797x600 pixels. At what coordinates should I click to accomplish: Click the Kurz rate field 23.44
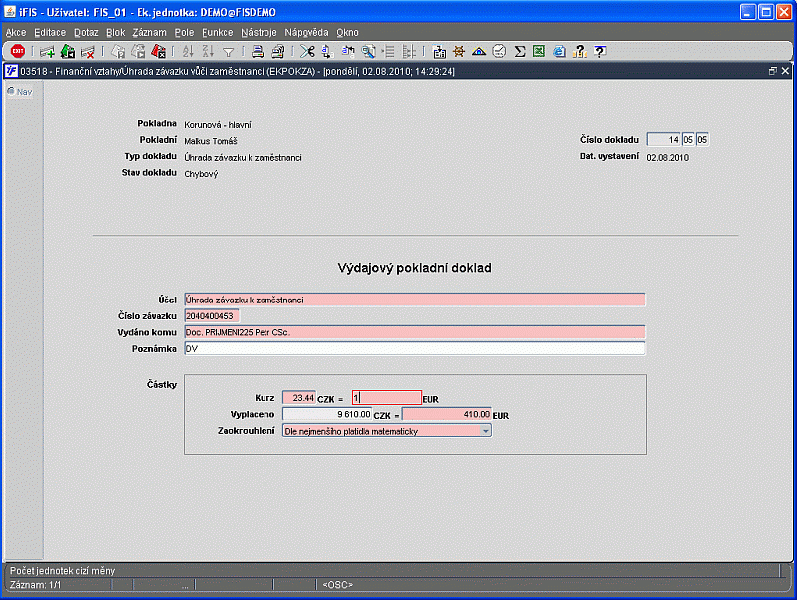299,398
